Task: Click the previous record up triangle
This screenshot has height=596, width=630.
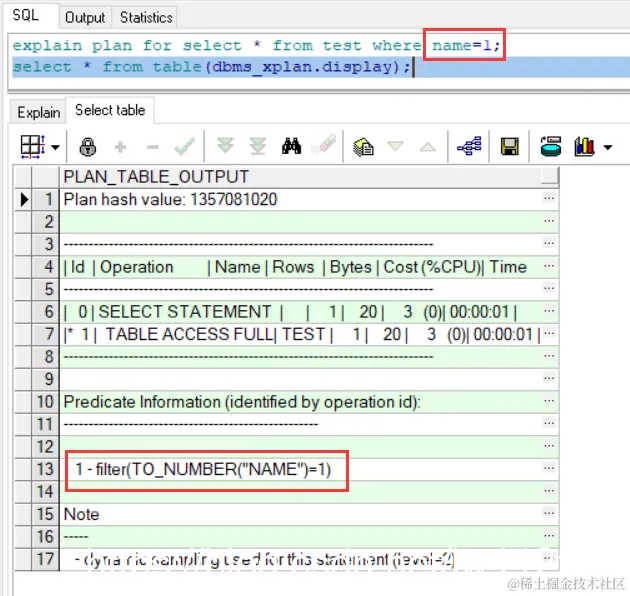Action: pyautogui.click(x=428, y=147)
